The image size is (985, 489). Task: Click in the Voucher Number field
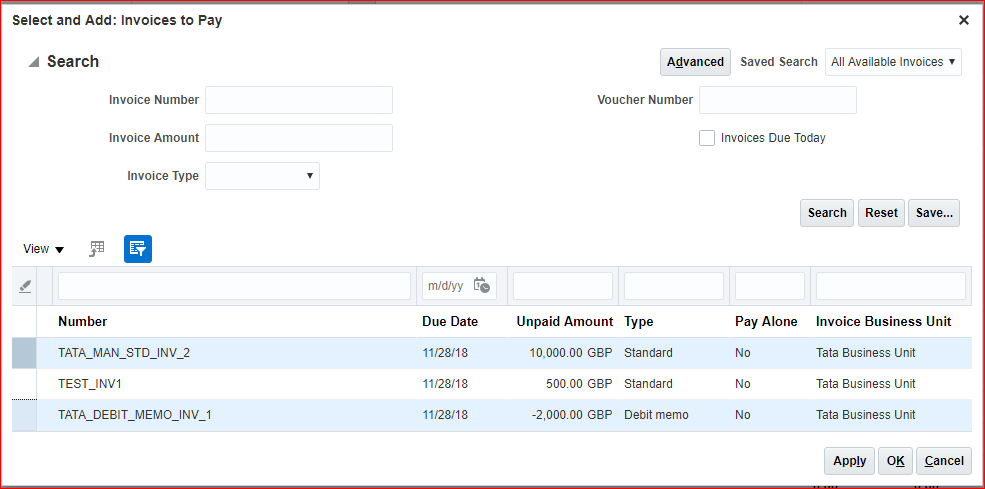point(777,100)
